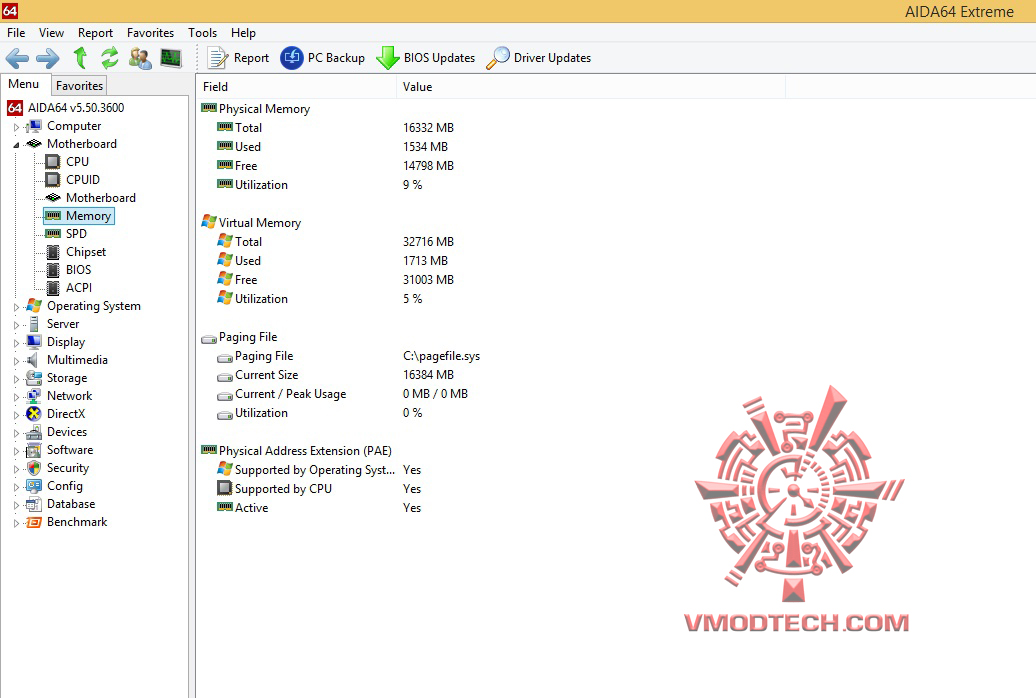
Task: Open the system monitor graph icon
Action: pos(171,58)
